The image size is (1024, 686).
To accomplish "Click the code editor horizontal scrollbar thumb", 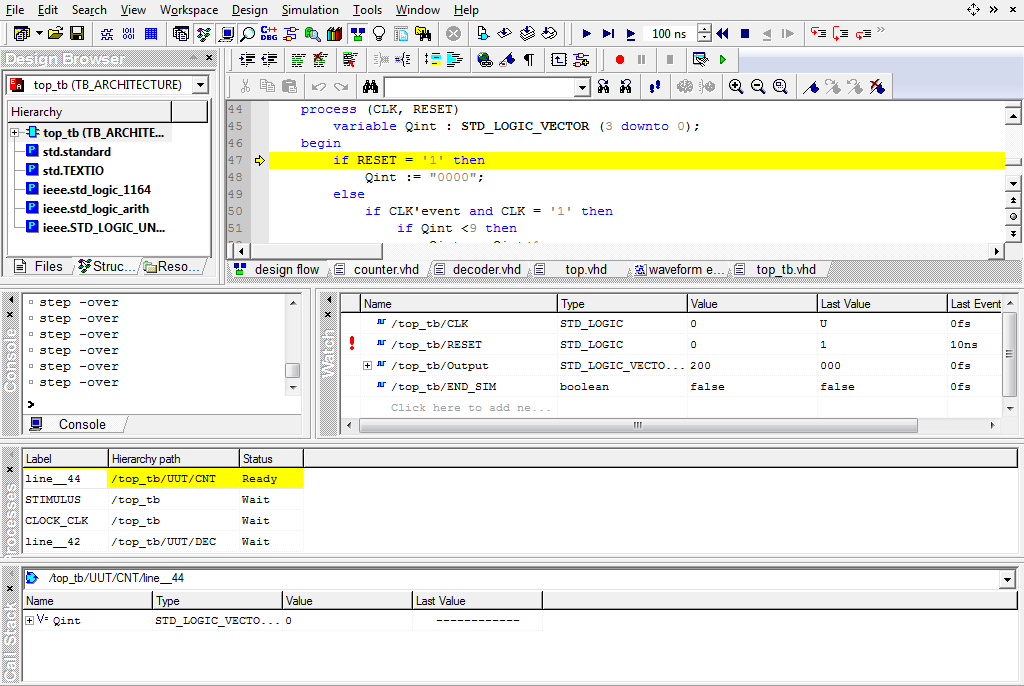I will (317, 251).
